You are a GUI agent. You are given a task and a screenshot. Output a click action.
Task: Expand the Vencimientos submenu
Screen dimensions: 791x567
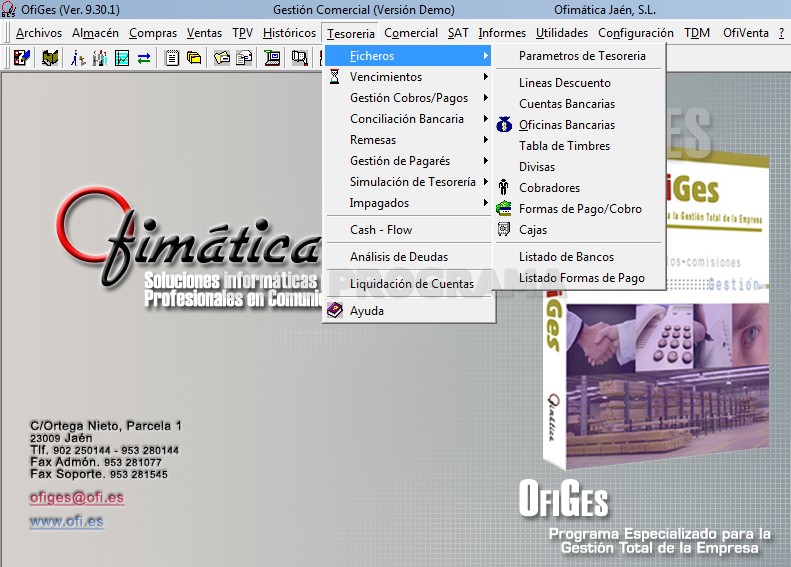[409, 77]
